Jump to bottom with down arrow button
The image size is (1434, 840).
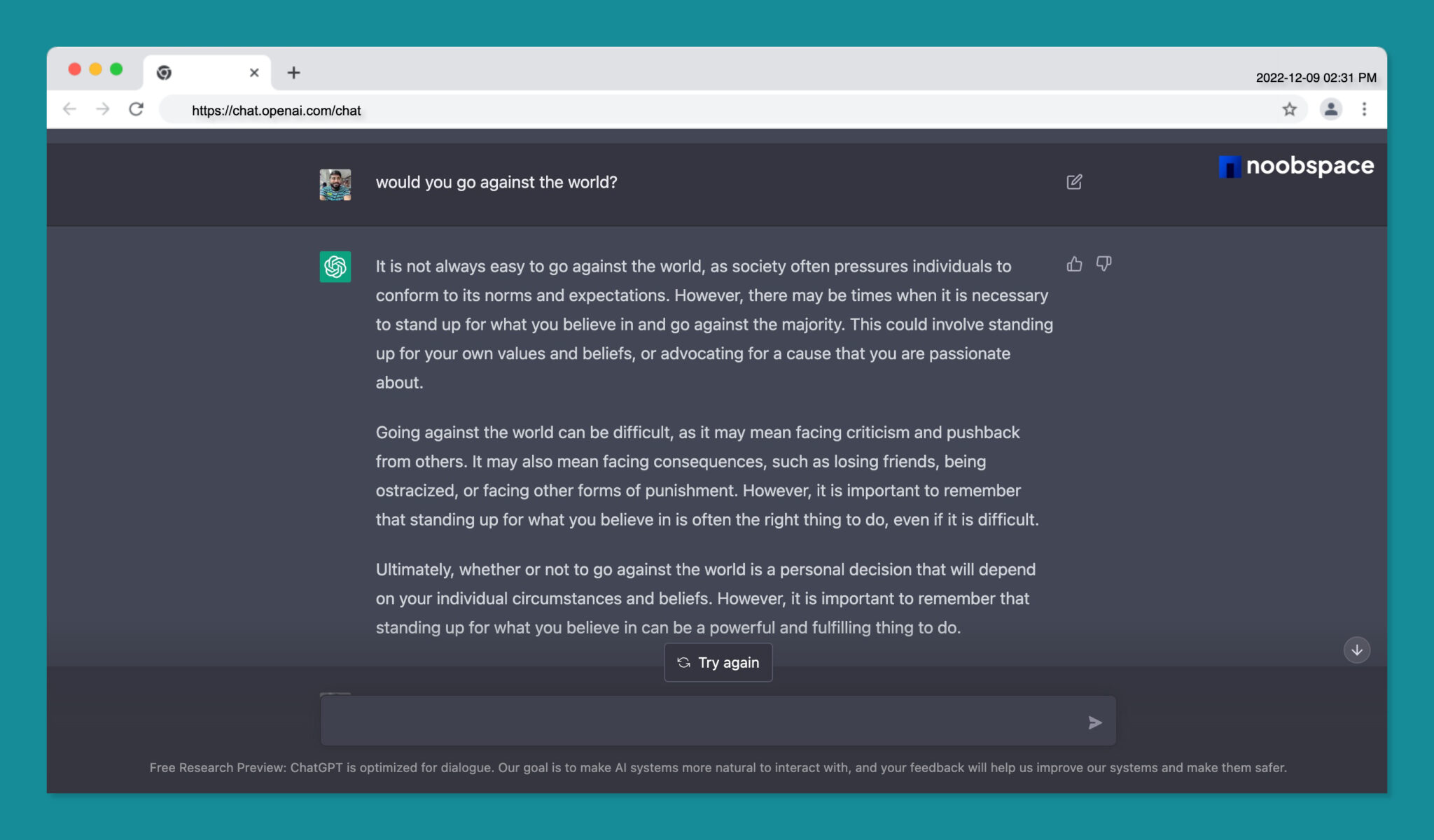pos(1356,650)
